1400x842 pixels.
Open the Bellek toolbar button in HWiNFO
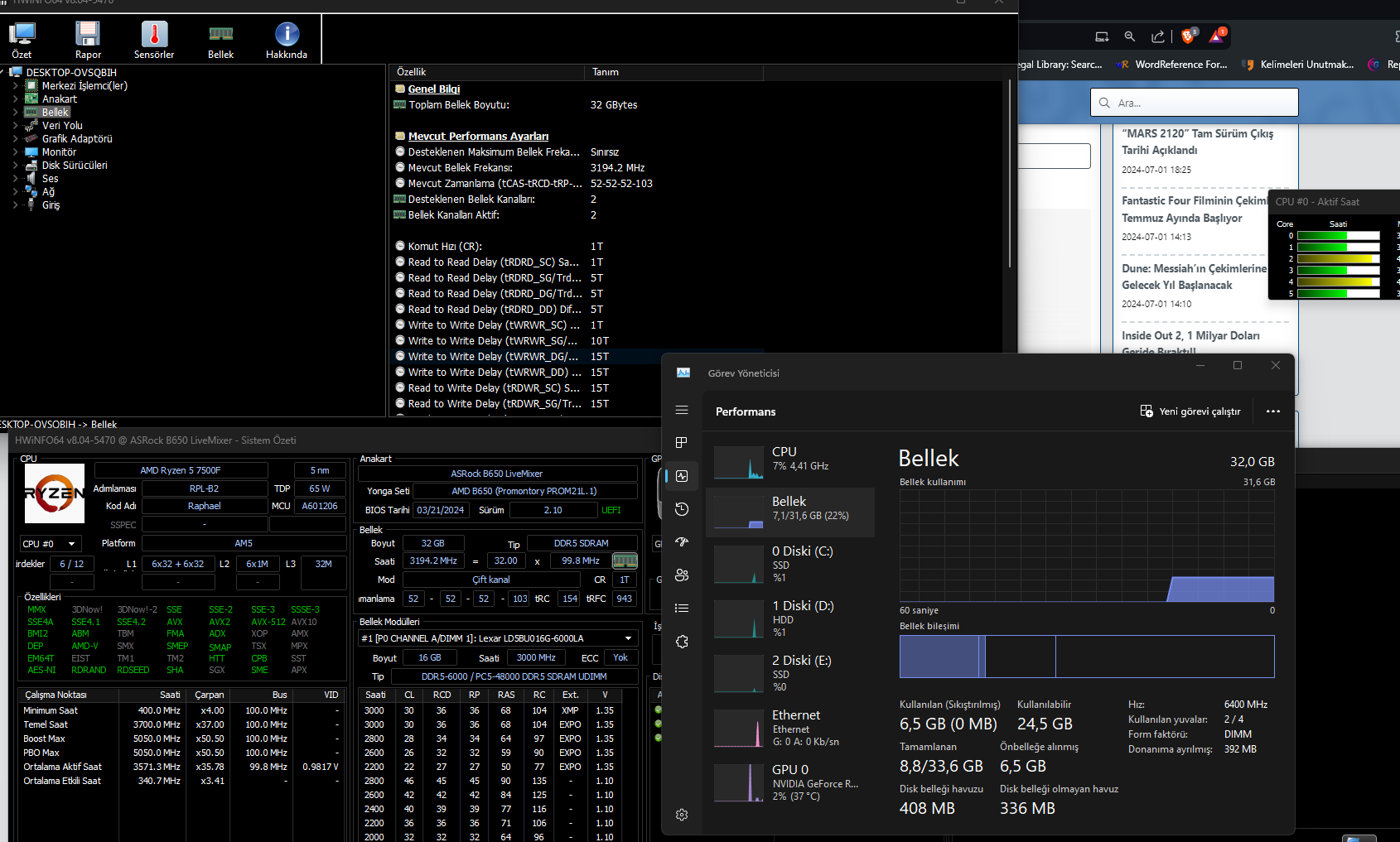(220, 41)
